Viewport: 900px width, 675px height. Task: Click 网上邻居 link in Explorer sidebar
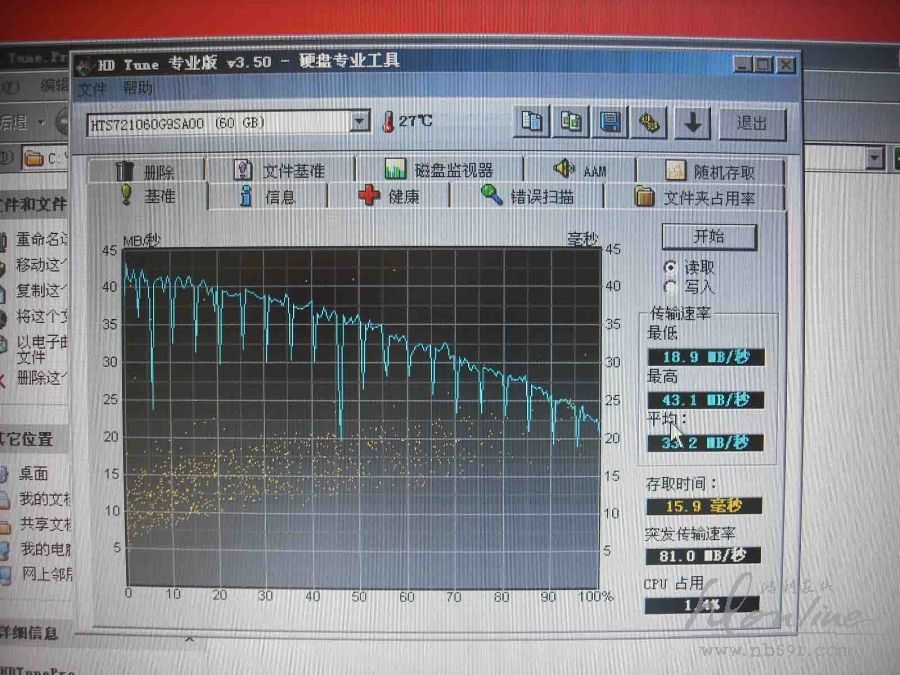pos(46,574)
